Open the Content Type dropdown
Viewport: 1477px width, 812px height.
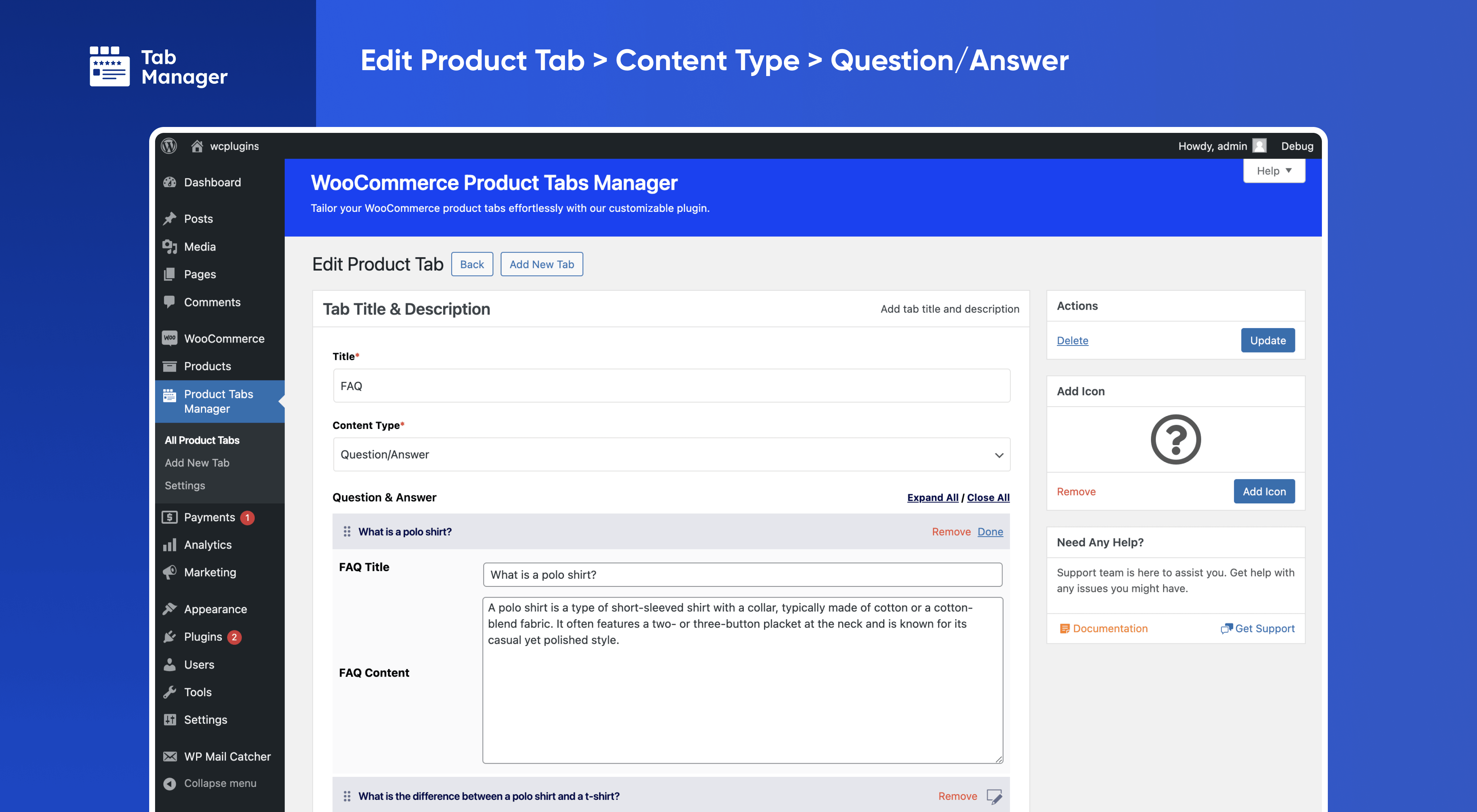671,454
